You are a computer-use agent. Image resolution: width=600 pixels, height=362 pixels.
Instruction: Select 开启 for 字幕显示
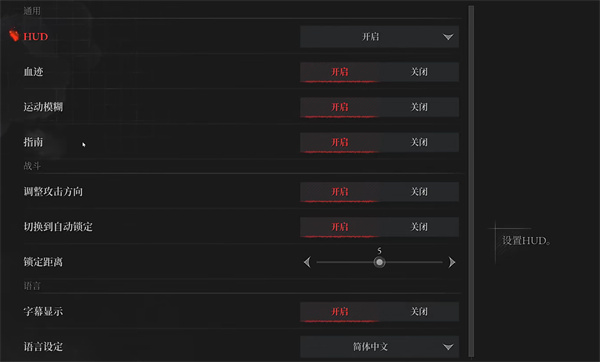click(x=340, y=311)
